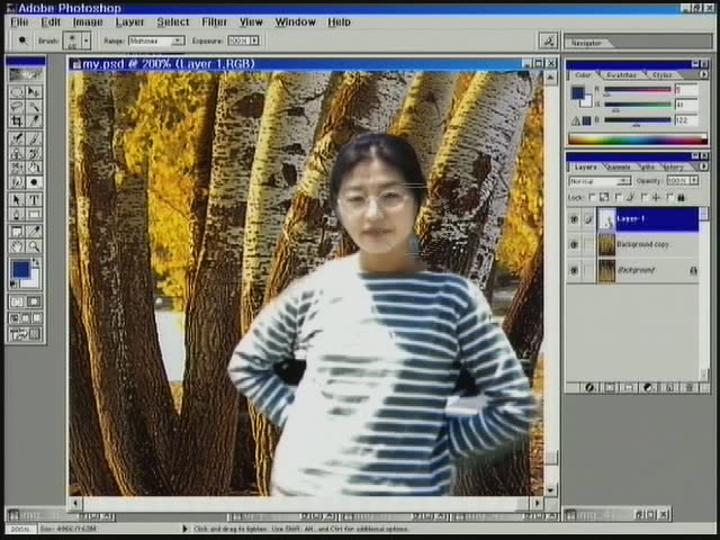This screenshot has height=540, width=720.
Task: Enable lock transparent pixels checkbox
Action: [x=592, y=197]
